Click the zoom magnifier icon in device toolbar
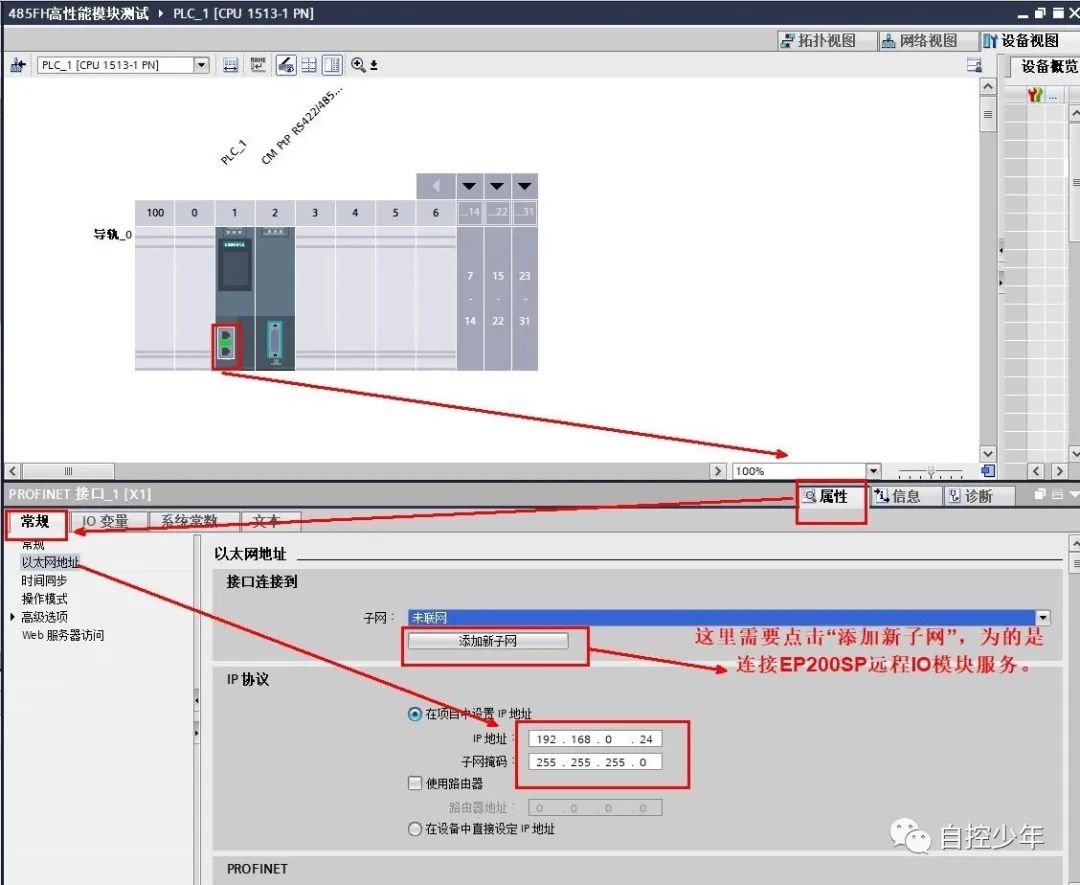 click(x=359, y=65)
